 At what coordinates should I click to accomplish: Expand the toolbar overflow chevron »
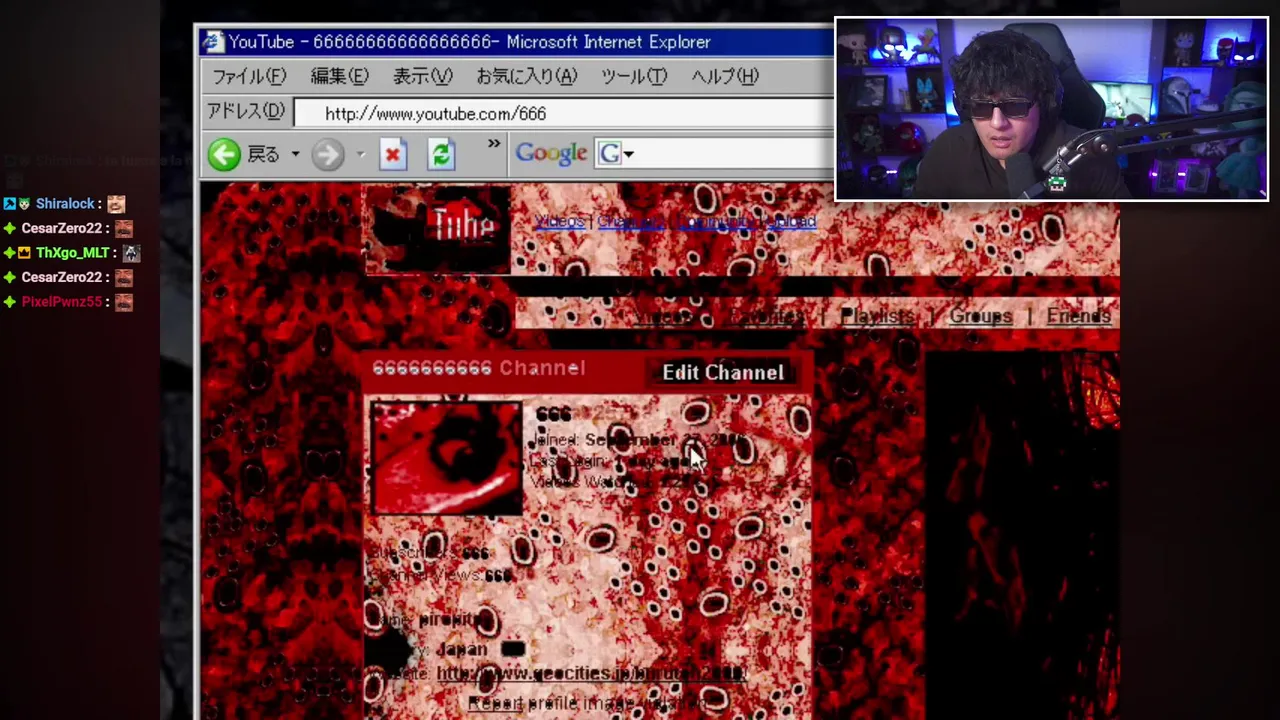coord(494,145)
